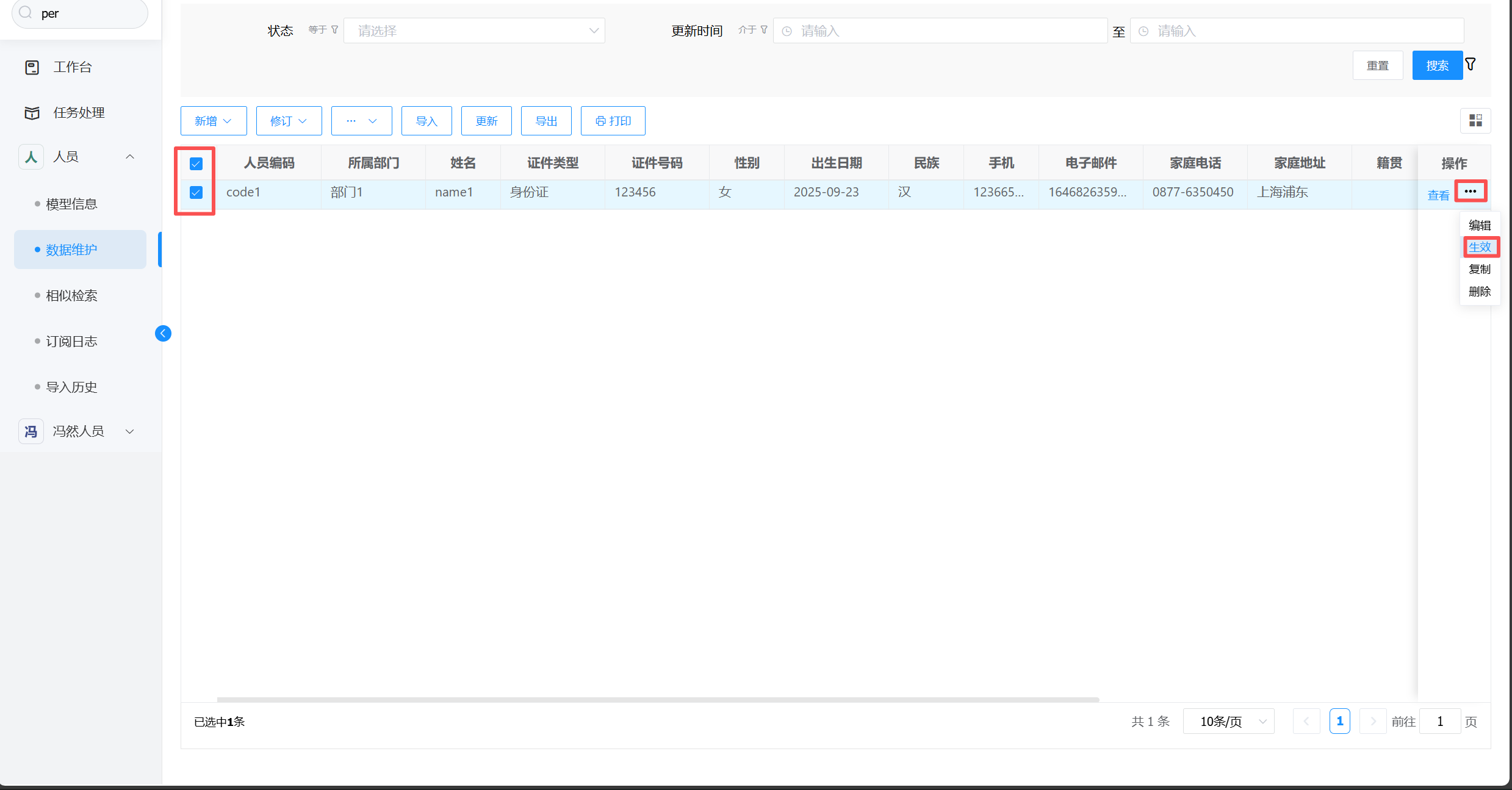
Task: Click the 任务处理 task icon
Action: click(32, 113)
